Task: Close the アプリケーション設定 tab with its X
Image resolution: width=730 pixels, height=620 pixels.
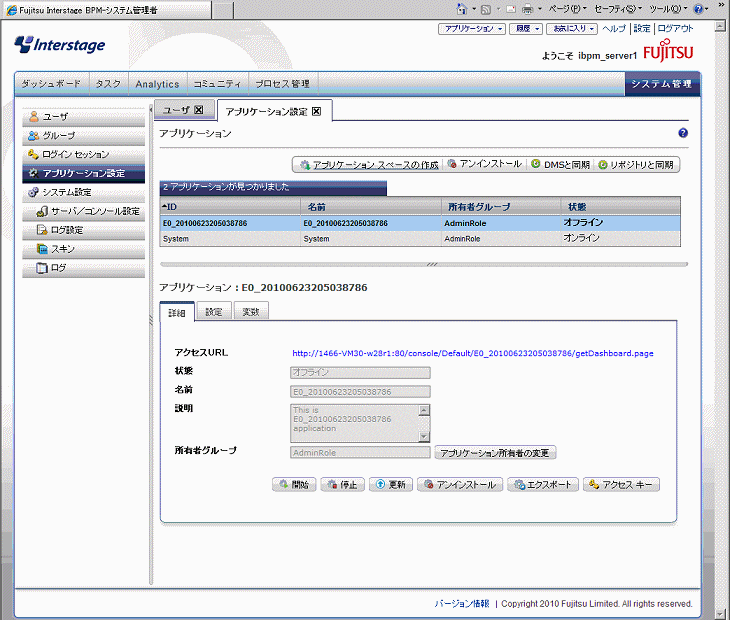Action: coord(316,111)
